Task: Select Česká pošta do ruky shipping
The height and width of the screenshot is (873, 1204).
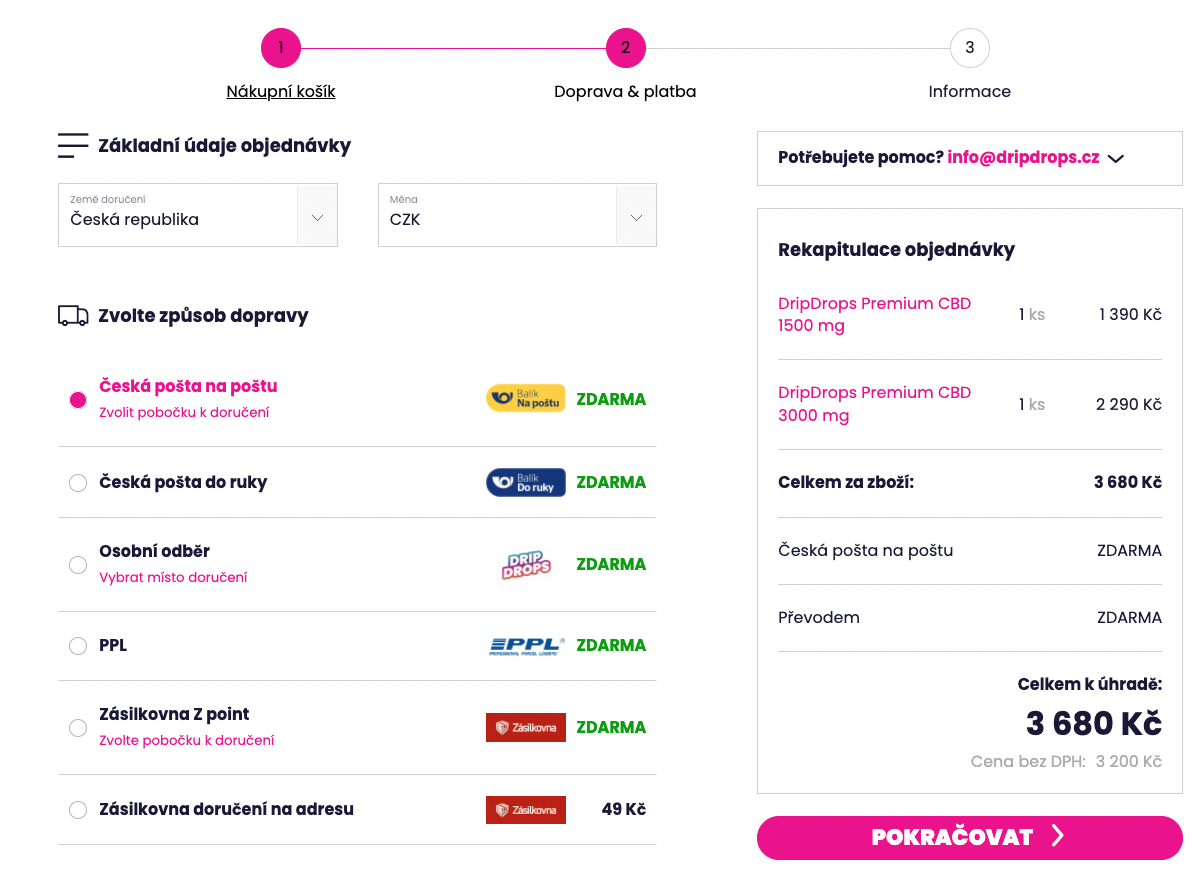Action: point(78,483)
